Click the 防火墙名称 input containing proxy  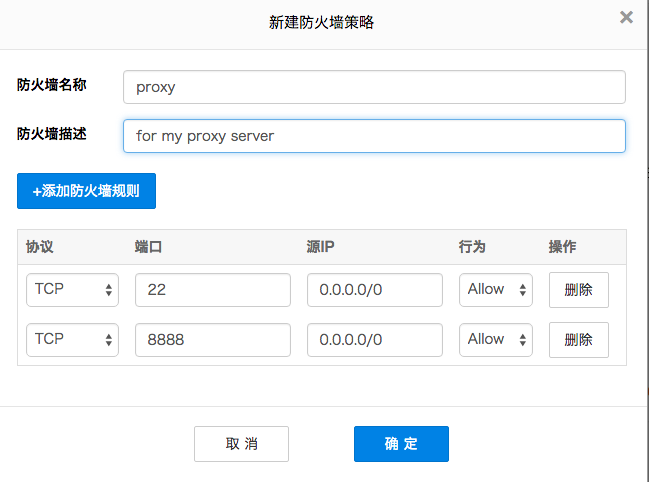click(374, 87)
